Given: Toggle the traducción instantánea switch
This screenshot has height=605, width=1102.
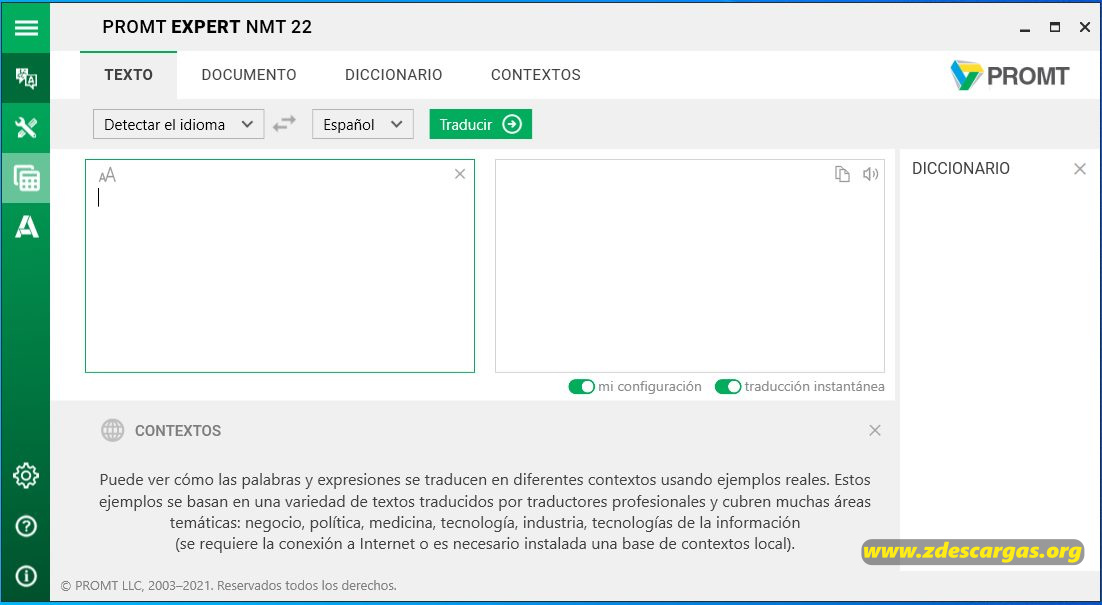Looking at the screenshot, I should [727, 386].
